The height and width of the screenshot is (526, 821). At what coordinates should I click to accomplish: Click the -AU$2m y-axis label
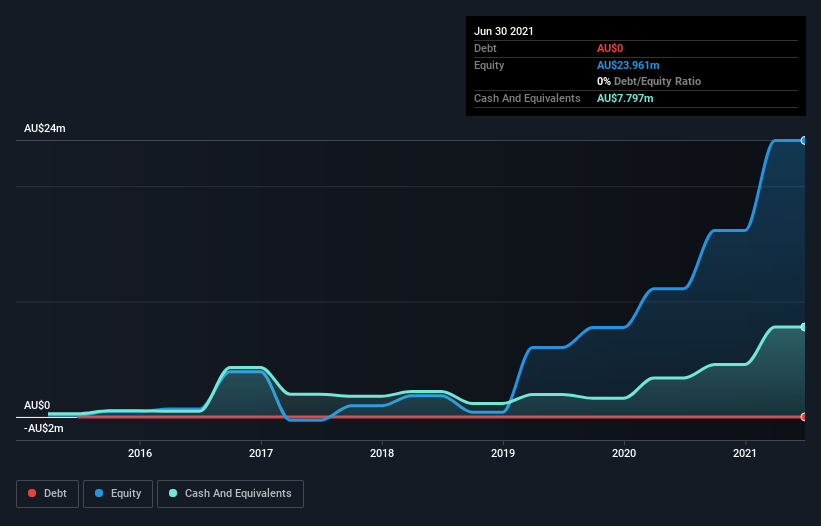pyautogui.click(x=44, y=428)
